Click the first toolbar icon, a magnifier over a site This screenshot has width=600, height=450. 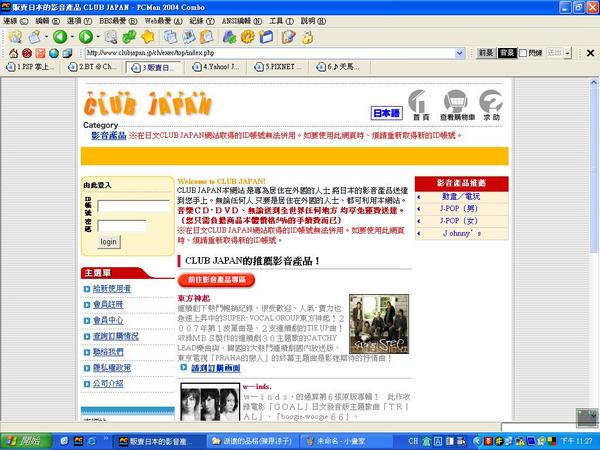point(15,37)
